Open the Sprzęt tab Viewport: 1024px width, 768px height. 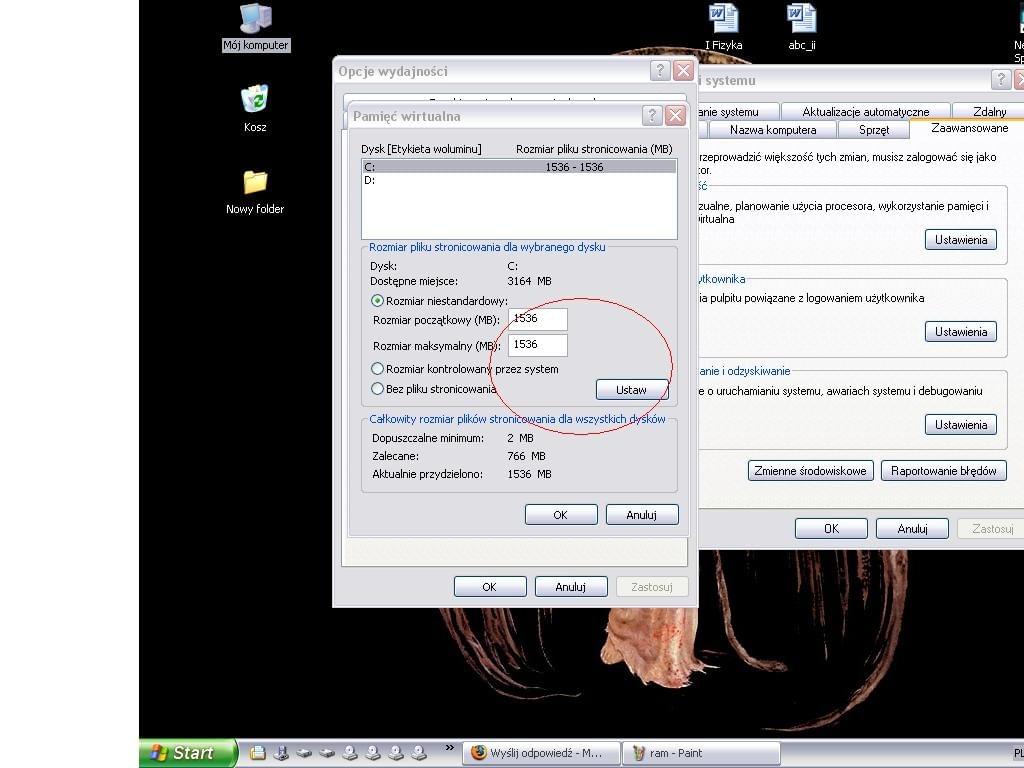point(873,130)
